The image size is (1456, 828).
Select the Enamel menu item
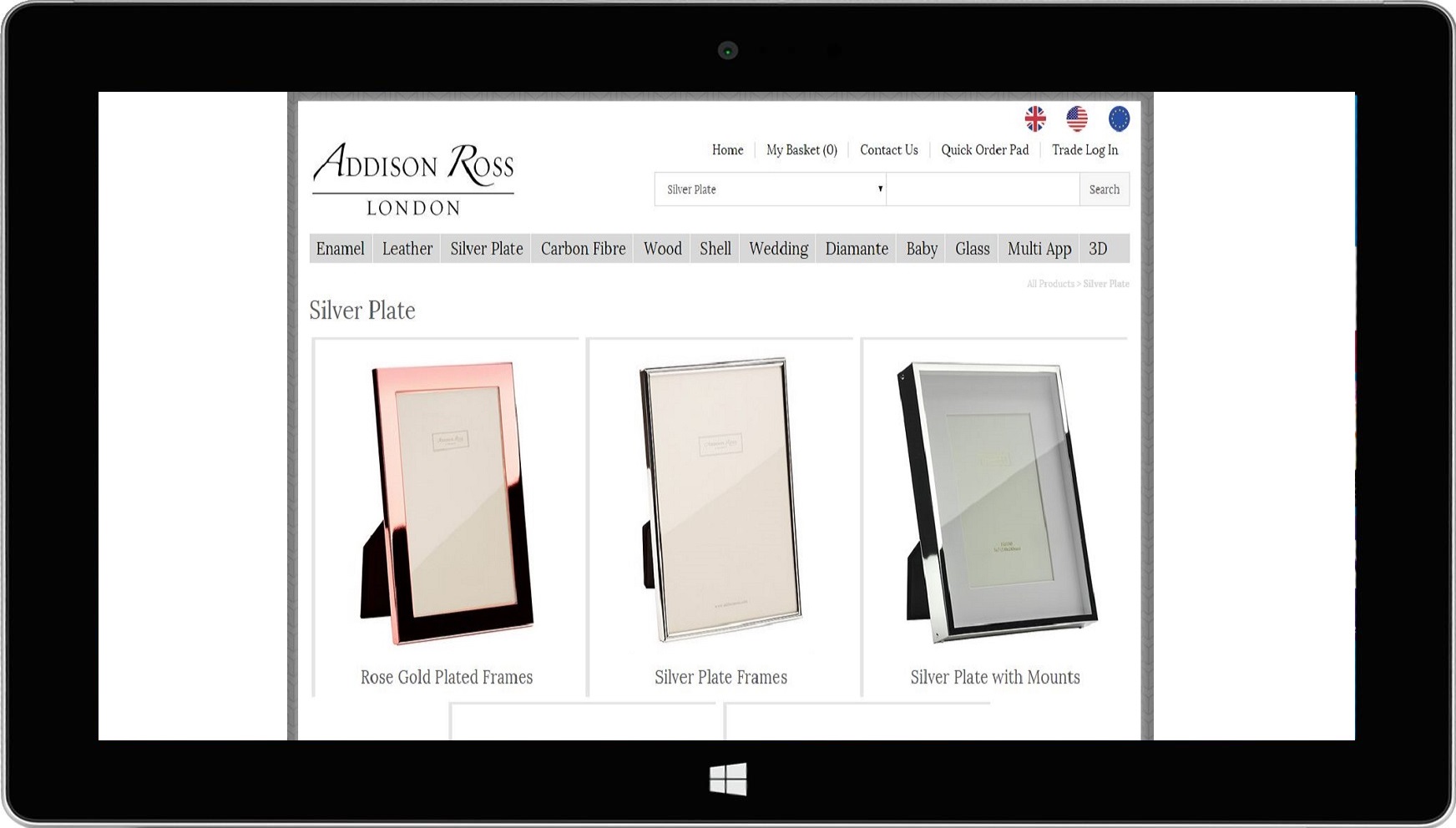(x=340, y=249)
